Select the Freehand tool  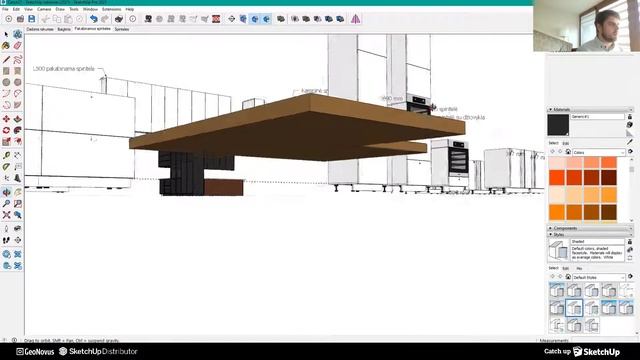18,60
